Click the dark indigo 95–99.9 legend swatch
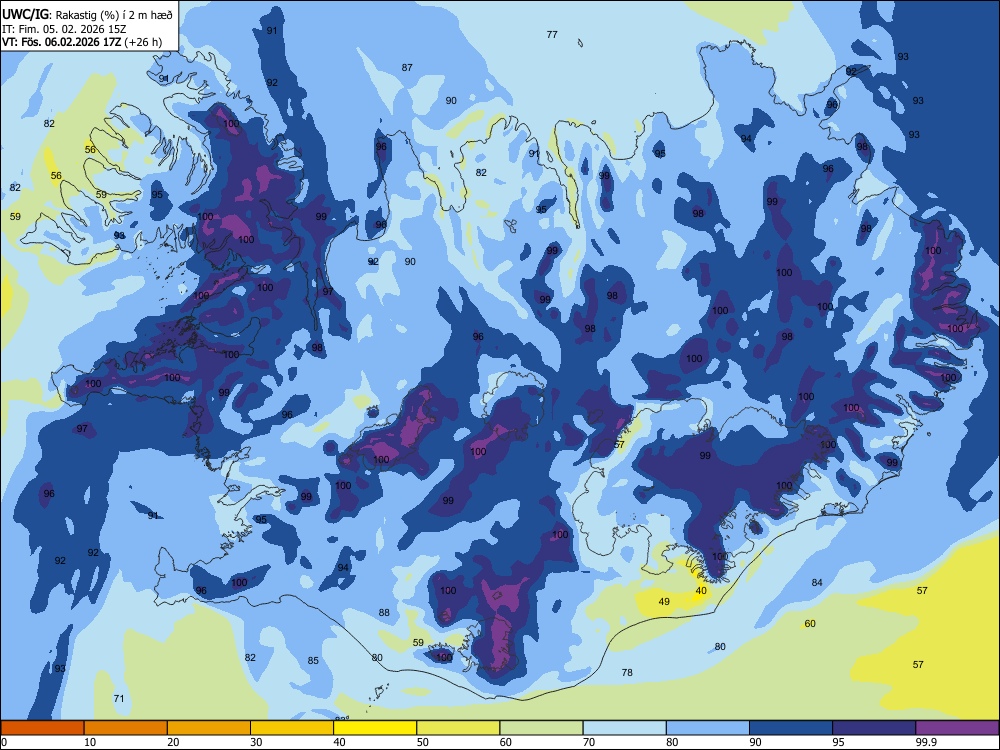This screenshot has width=1000, height=750. (874, 728)
